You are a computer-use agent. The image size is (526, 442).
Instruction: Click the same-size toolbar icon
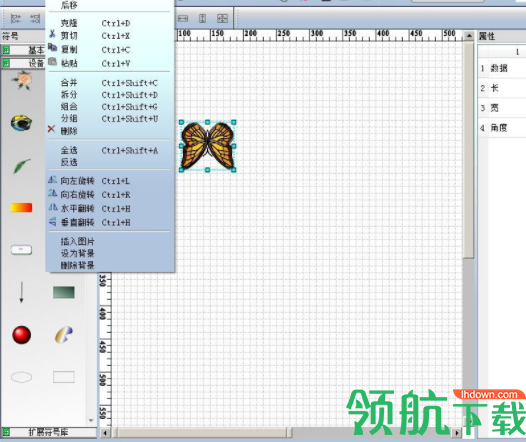click(x=222, y=18)
